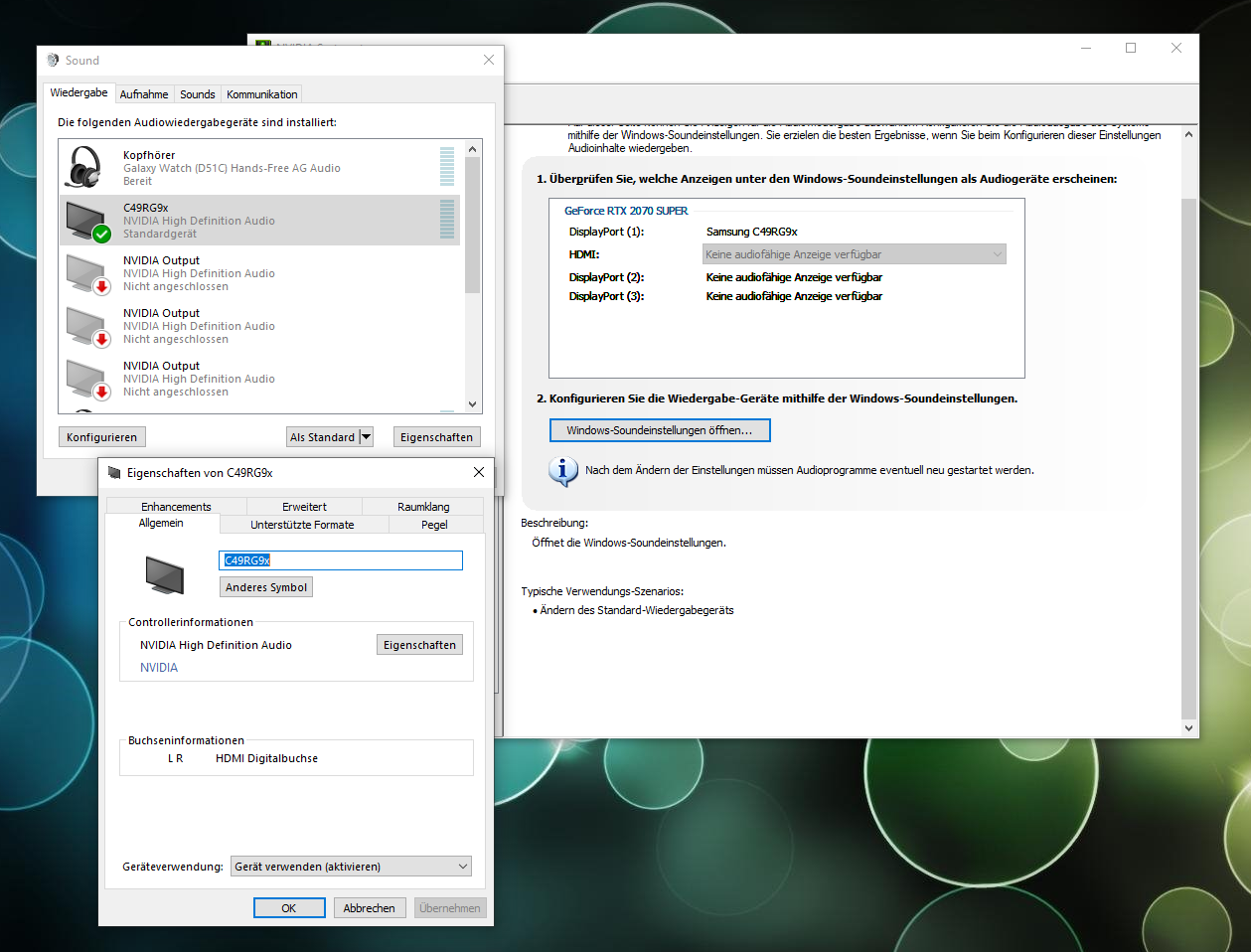Click NVIDIA window scroll down arrow
The image size is (1251, 952).
tap(1189, 728)
